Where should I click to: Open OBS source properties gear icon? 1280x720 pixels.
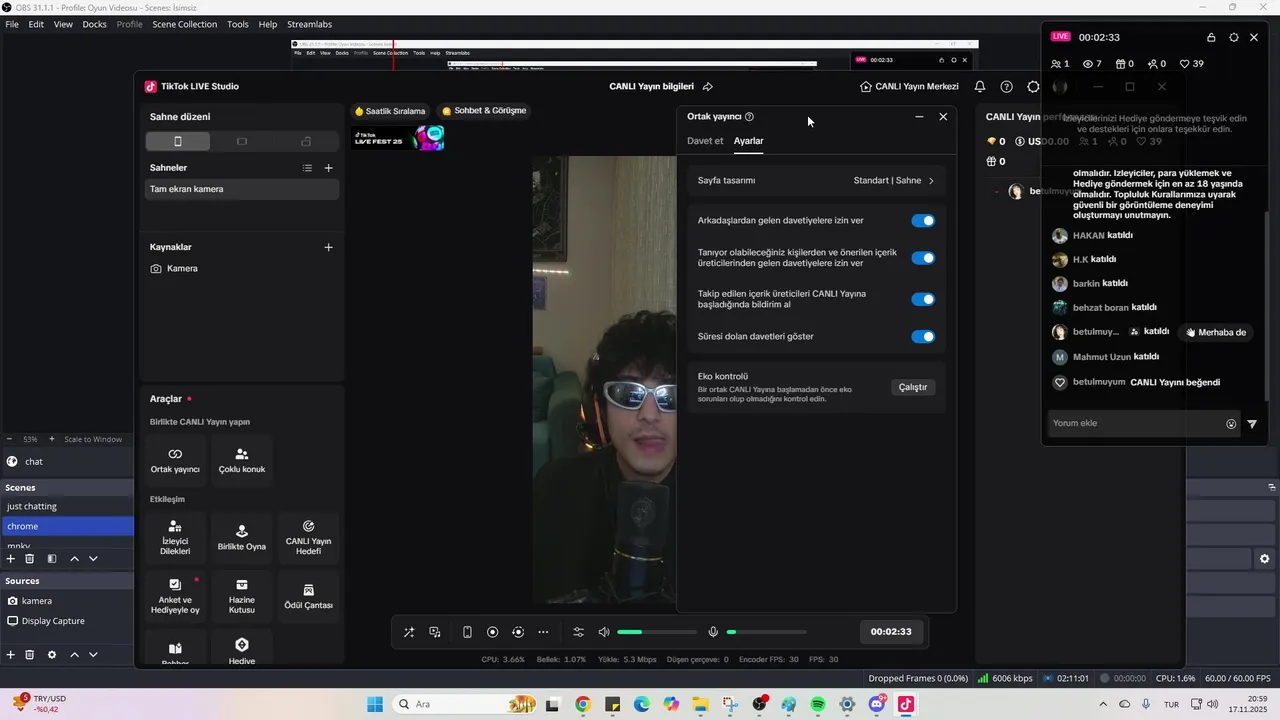[x=52, y=655]
